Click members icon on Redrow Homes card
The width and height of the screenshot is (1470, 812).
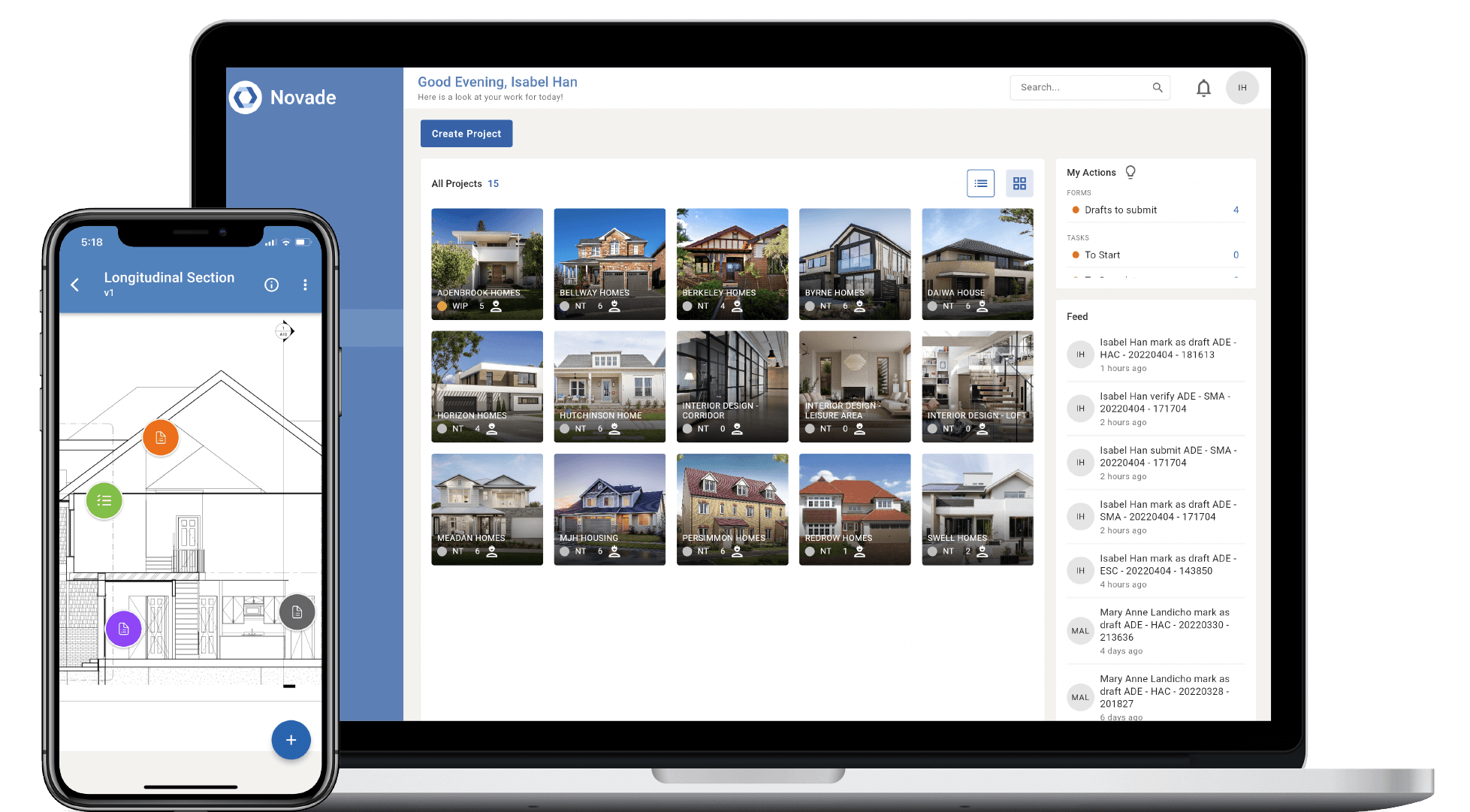coord(859,551)
